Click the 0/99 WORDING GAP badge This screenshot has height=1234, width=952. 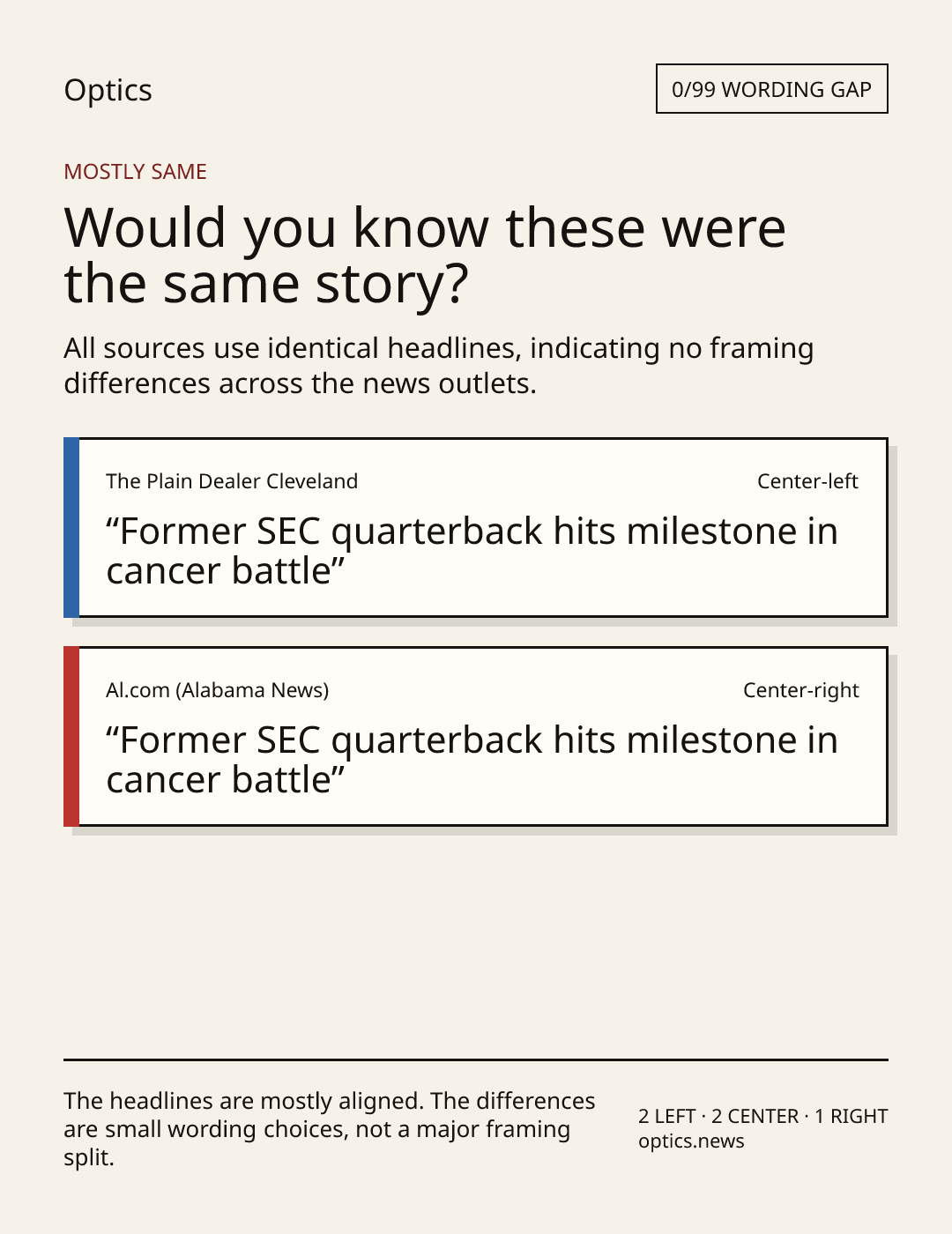pos(771,89)
